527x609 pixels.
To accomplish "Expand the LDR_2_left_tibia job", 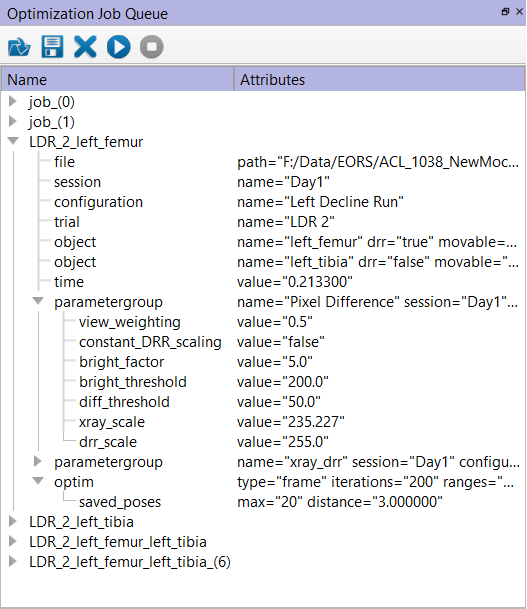I will tap(13, 521).
